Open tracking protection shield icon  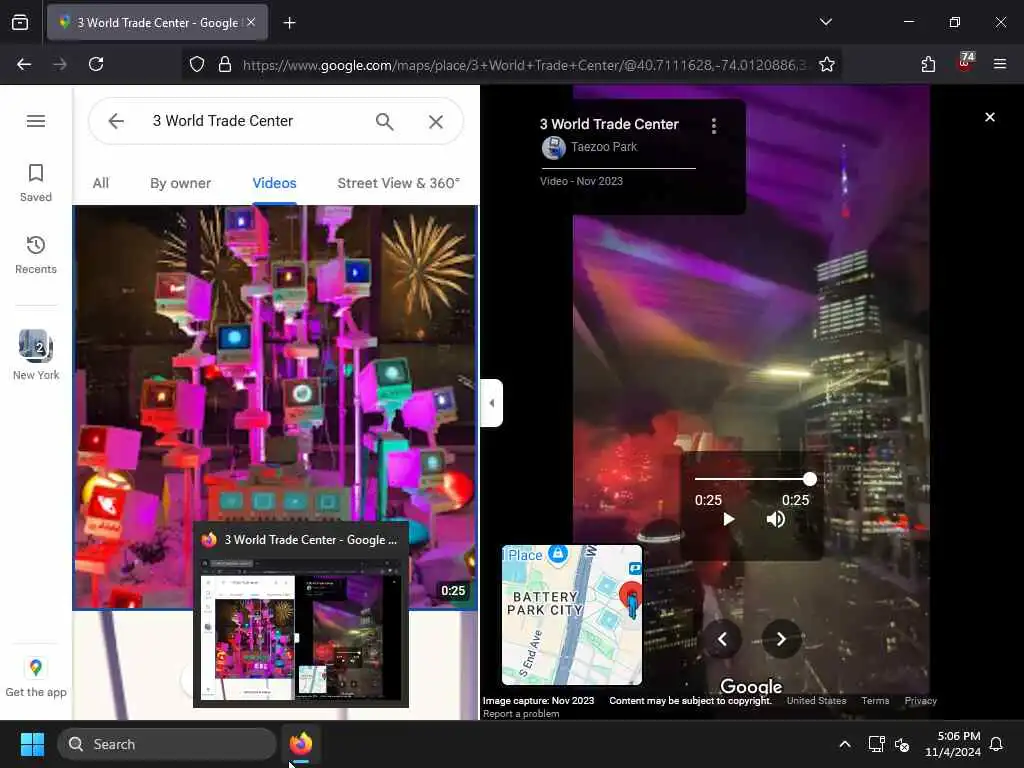(197, 64)
